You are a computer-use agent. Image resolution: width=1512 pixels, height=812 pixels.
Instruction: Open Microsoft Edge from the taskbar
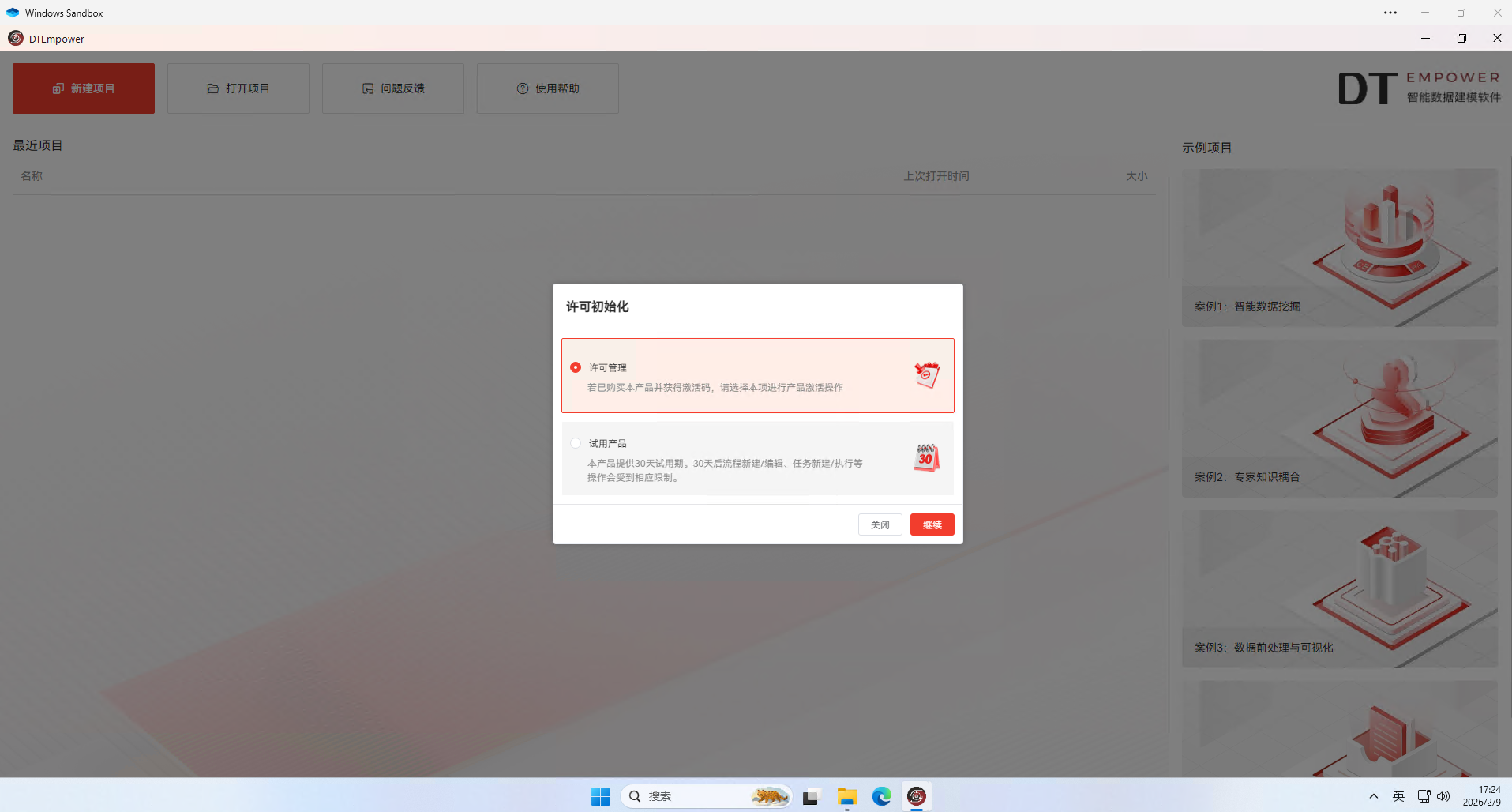[x=881, y=796]
